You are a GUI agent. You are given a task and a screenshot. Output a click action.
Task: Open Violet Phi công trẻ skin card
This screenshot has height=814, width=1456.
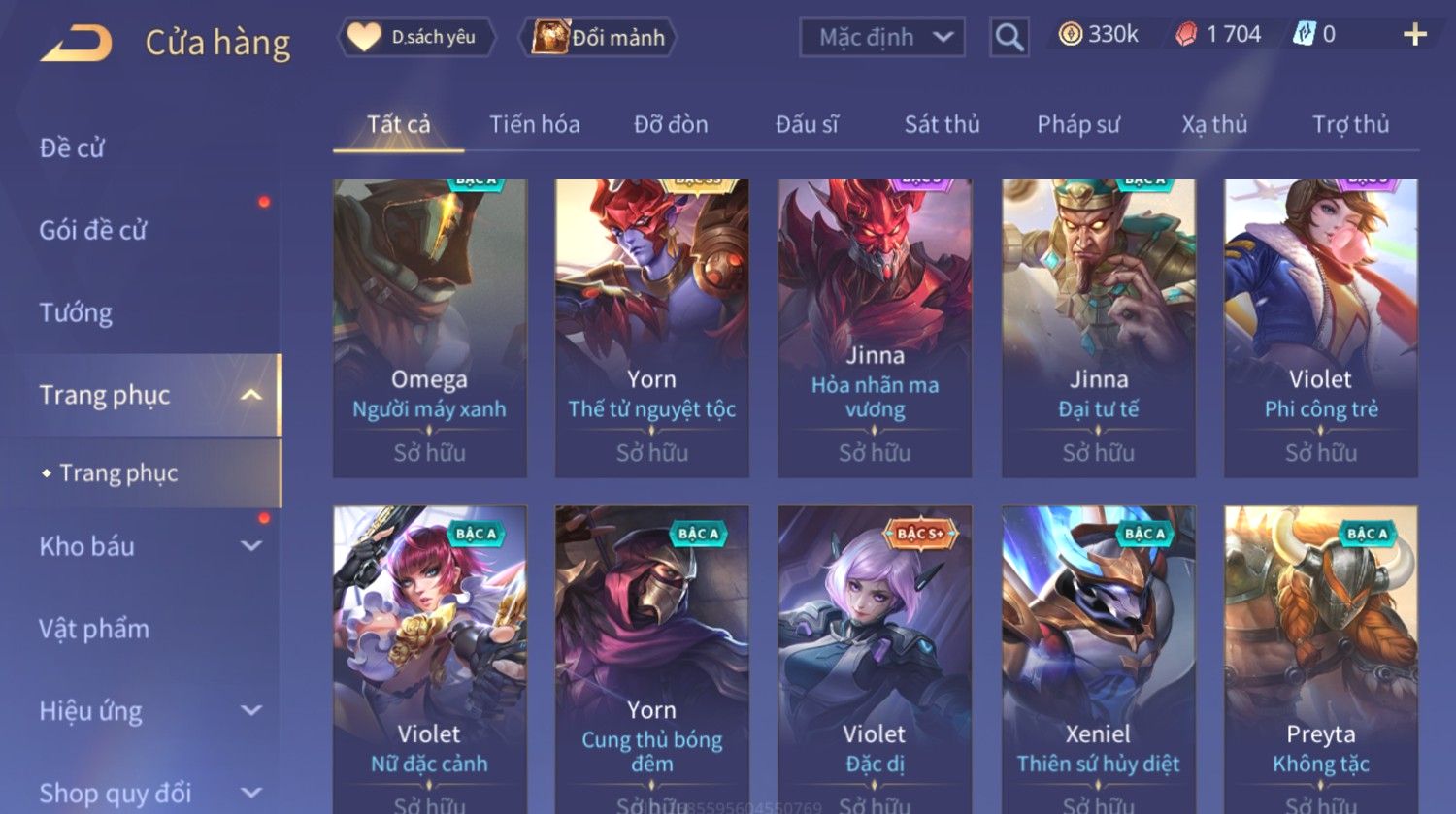1320,328
